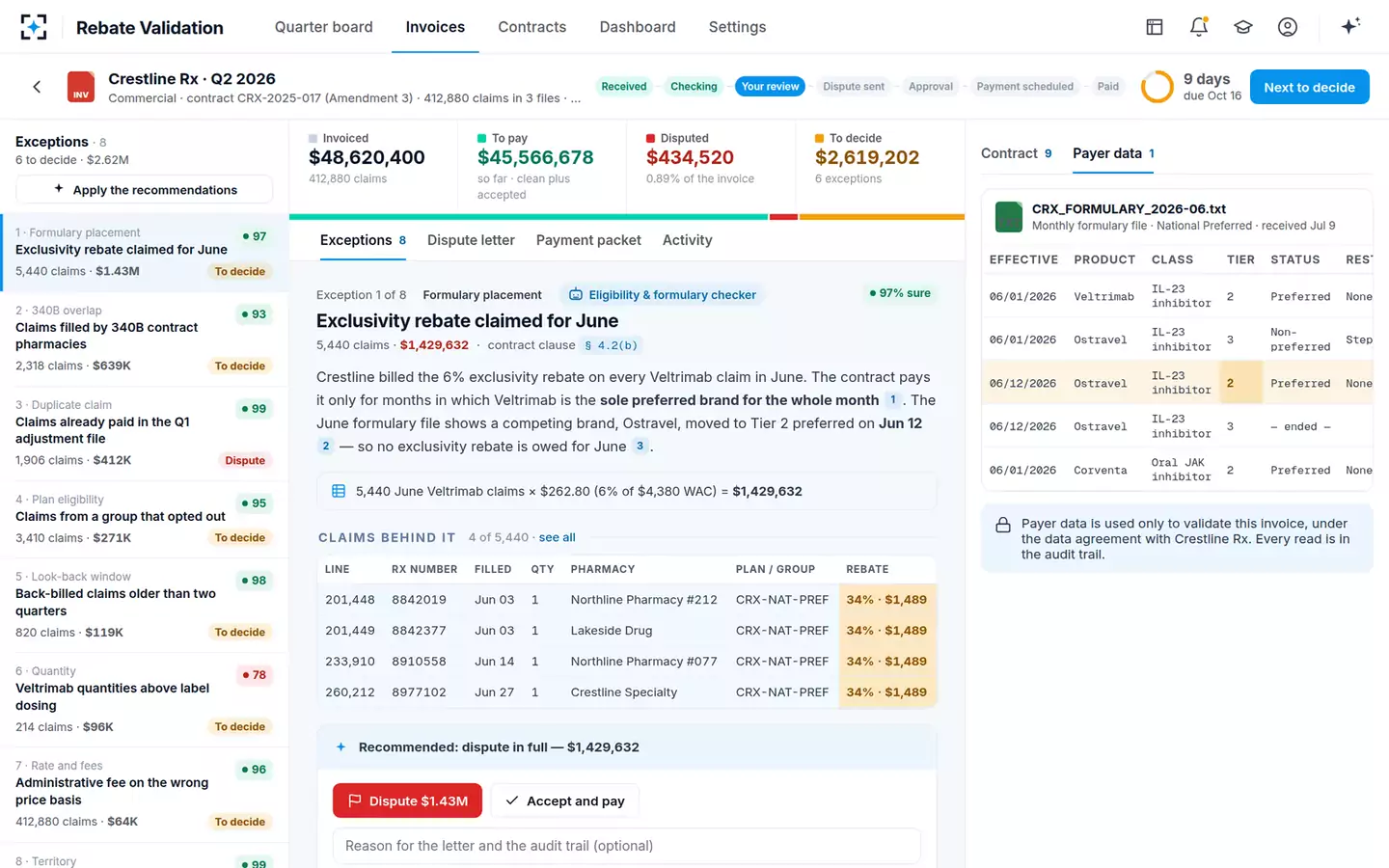Viewport: 1389px width, 868px height.
Task: Click Accept and pay button
Action: click(565, 800)
